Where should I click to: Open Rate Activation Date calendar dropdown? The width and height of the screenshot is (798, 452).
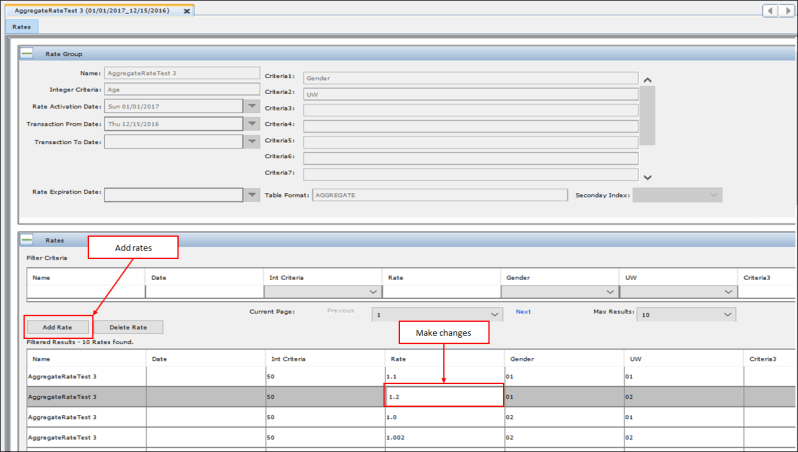(252, 106)
